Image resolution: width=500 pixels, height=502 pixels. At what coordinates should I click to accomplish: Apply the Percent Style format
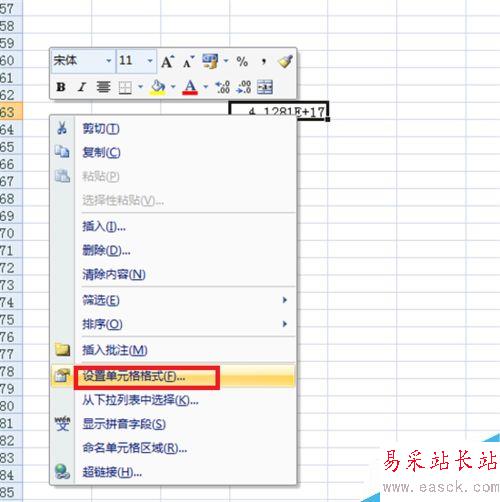242,62
